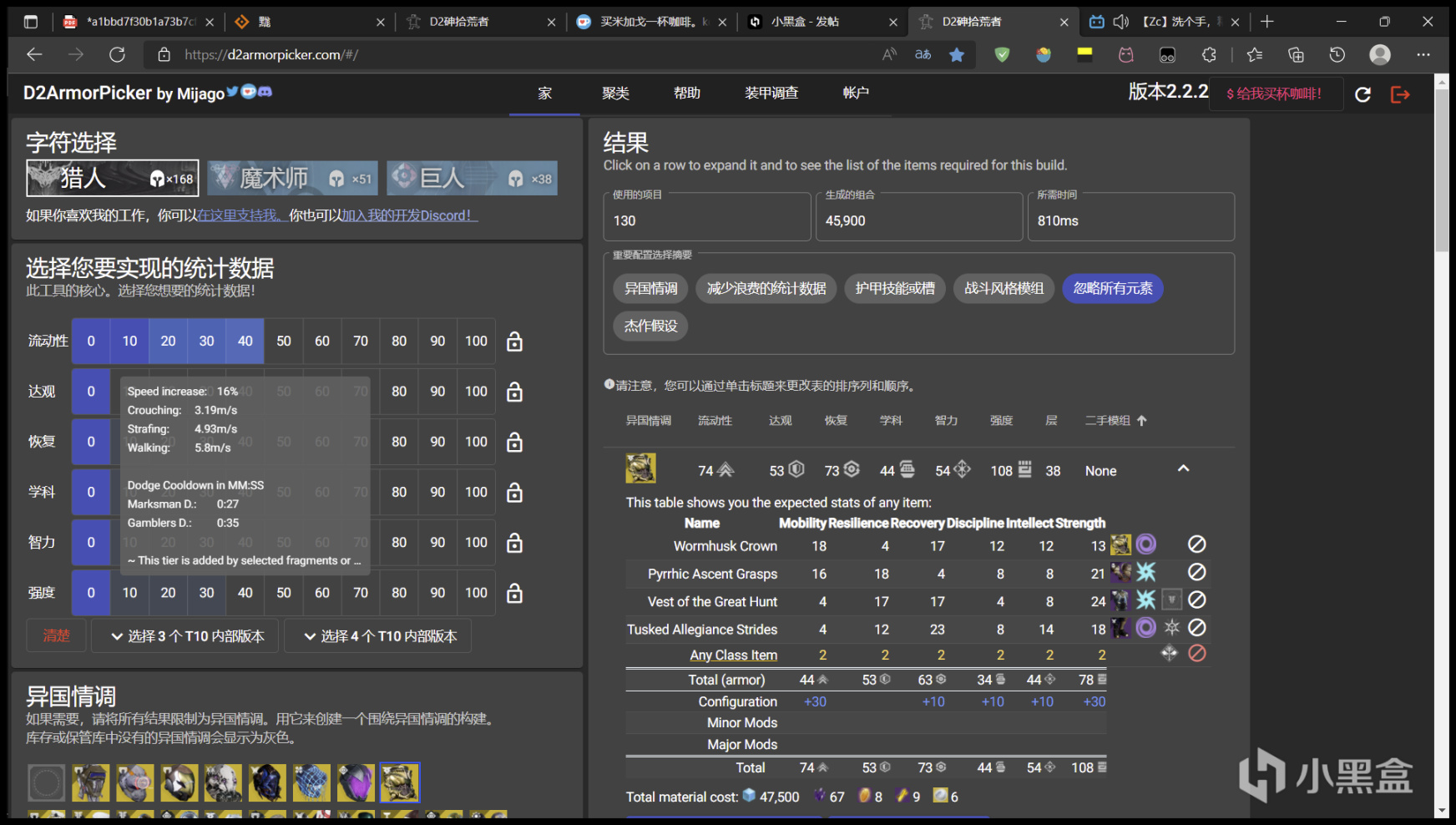Select the 猎人 (Hunter) character class
1456x825 pixels.
click(x=113, y=178)
